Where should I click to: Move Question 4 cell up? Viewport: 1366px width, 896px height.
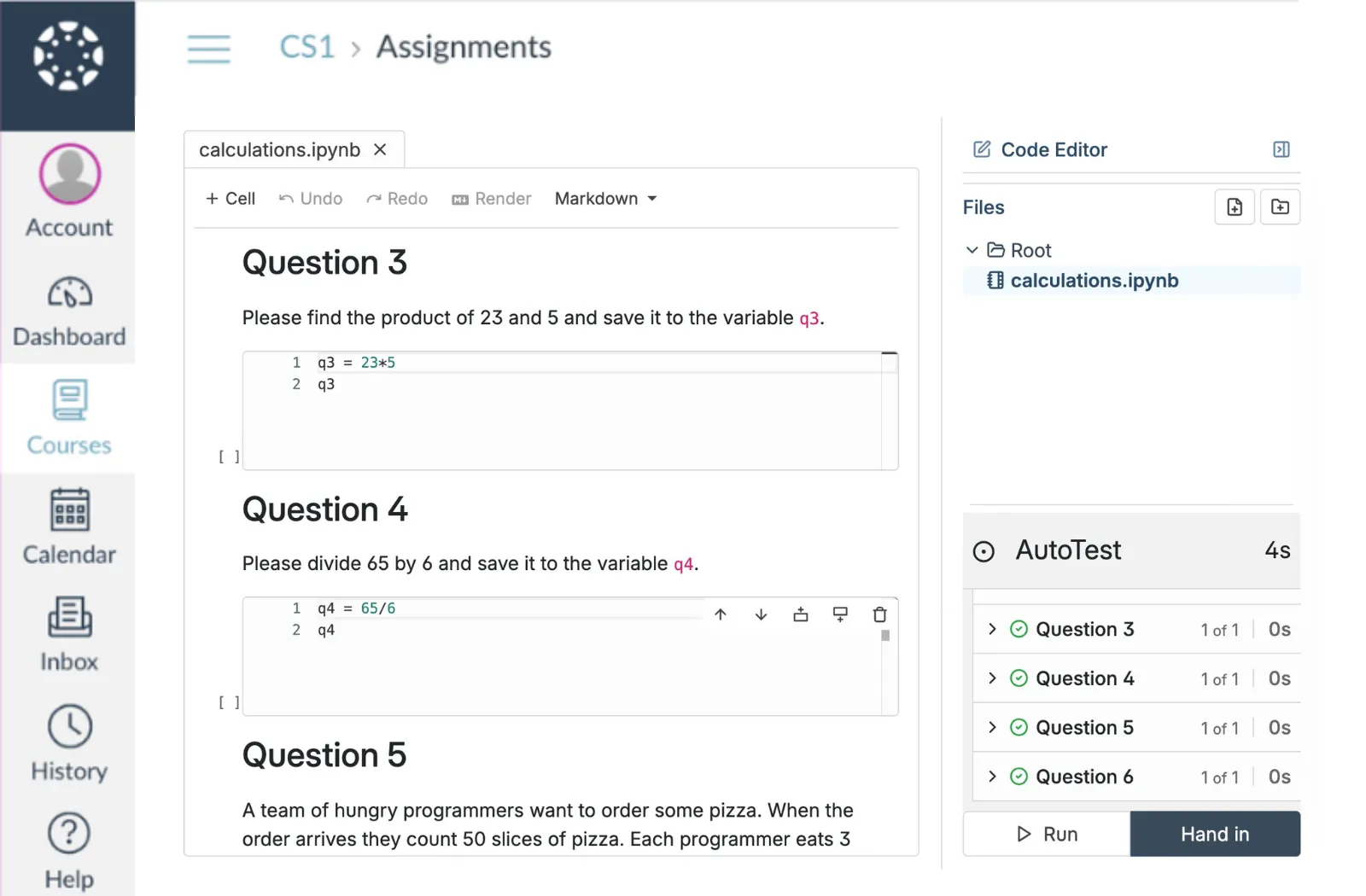click(721, 614)
